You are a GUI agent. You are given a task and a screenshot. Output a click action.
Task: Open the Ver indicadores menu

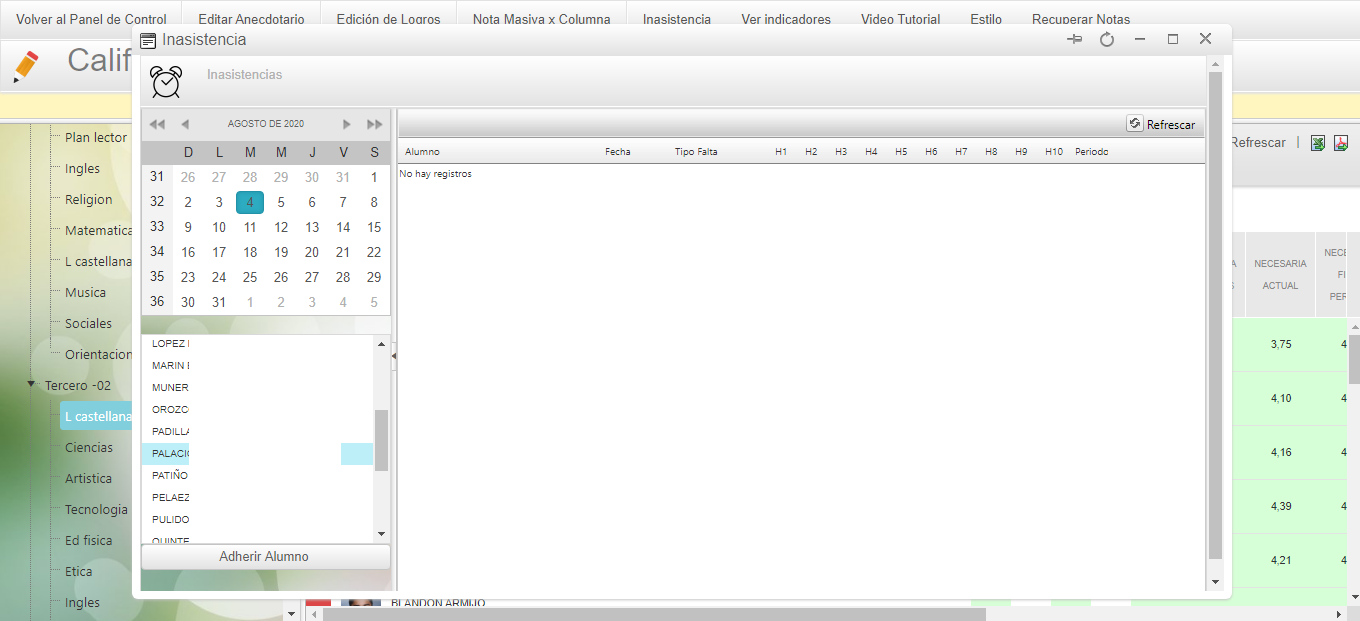tap(785, 19)
